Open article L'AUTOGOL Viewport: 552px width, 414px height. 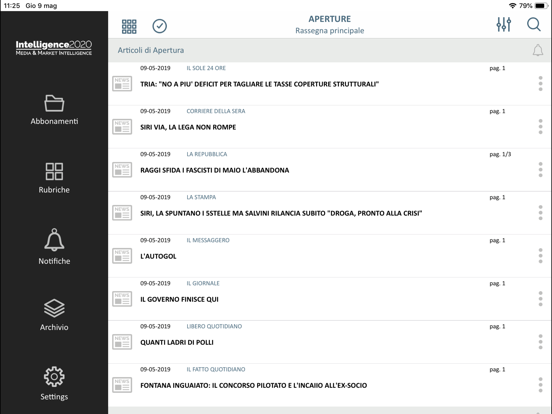[x=158, y=256]
